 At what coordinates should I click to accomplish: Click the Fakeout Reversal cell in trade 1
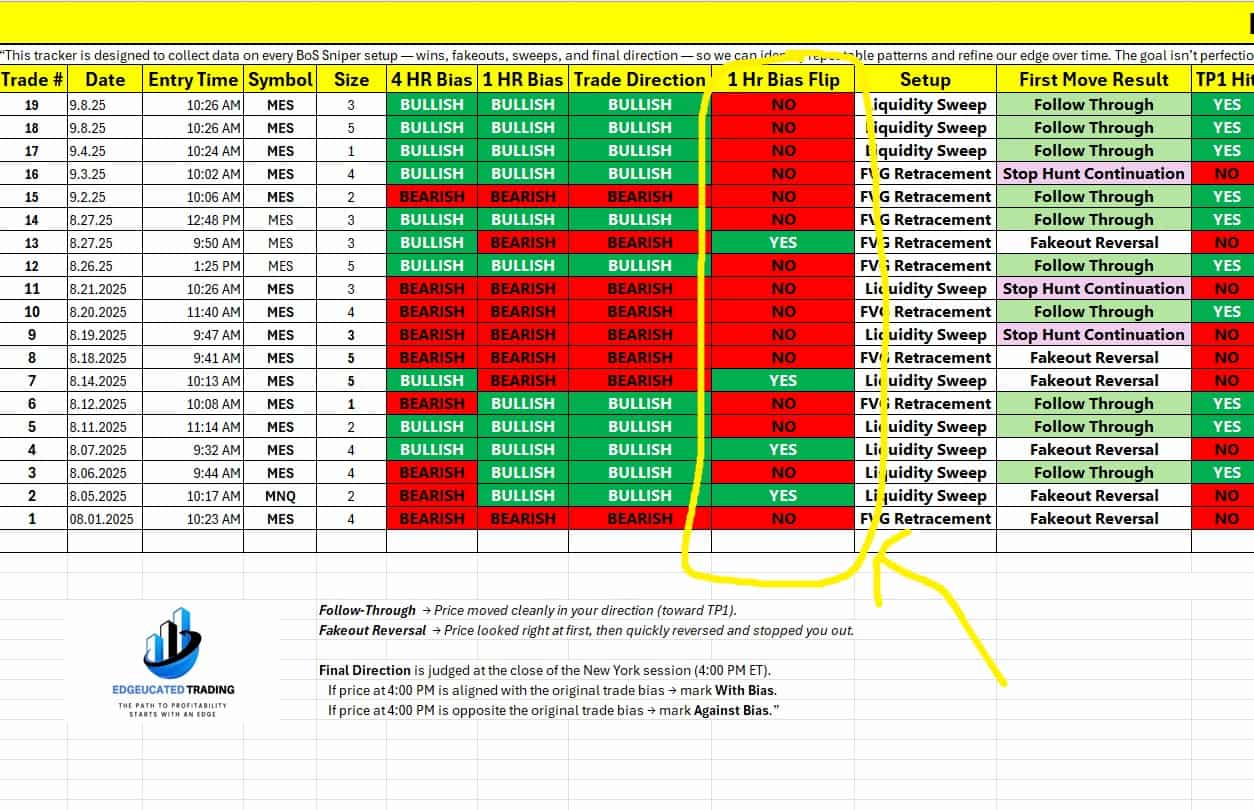pos(1093,519)
